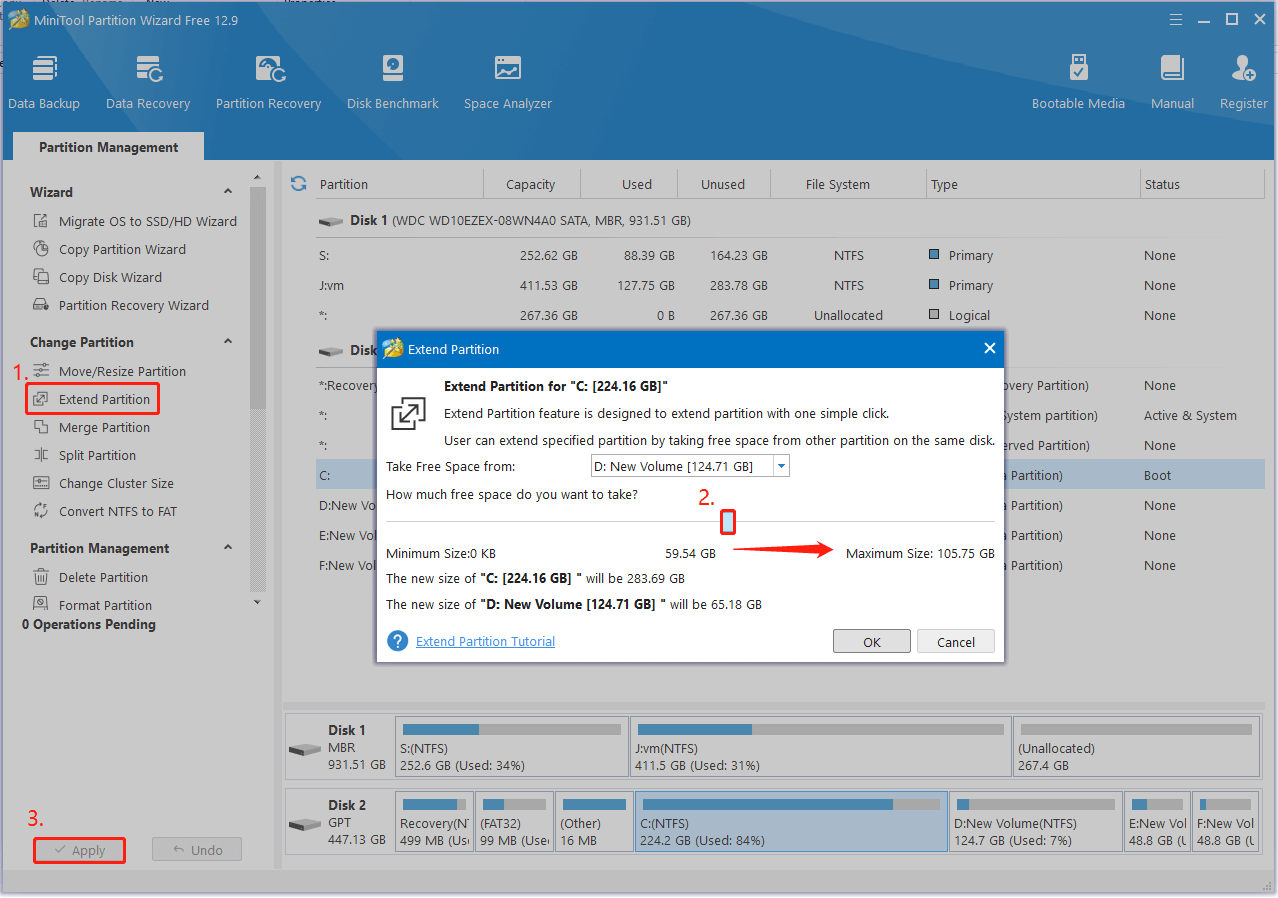The width and height of the screenshot is (1278, 898).
Task: Click Unused column header
Action: (x=723, y=185)
